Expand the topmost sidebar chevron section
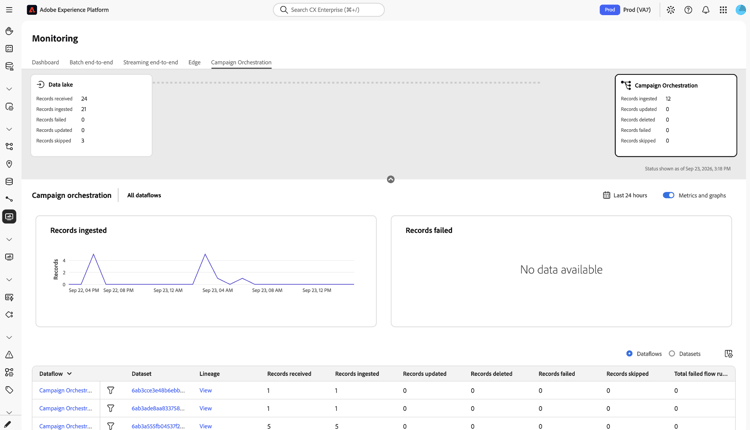Image resolution: width=750 pixels, height=430 pixels. click(x=9, y=89)
